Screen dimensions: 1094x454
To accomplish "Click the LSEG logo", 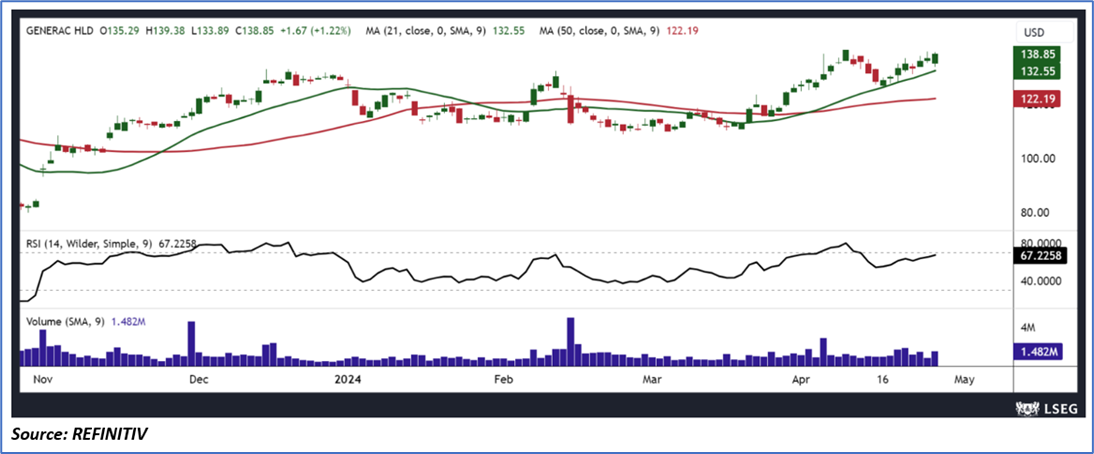I will [x=1048, y=408].
